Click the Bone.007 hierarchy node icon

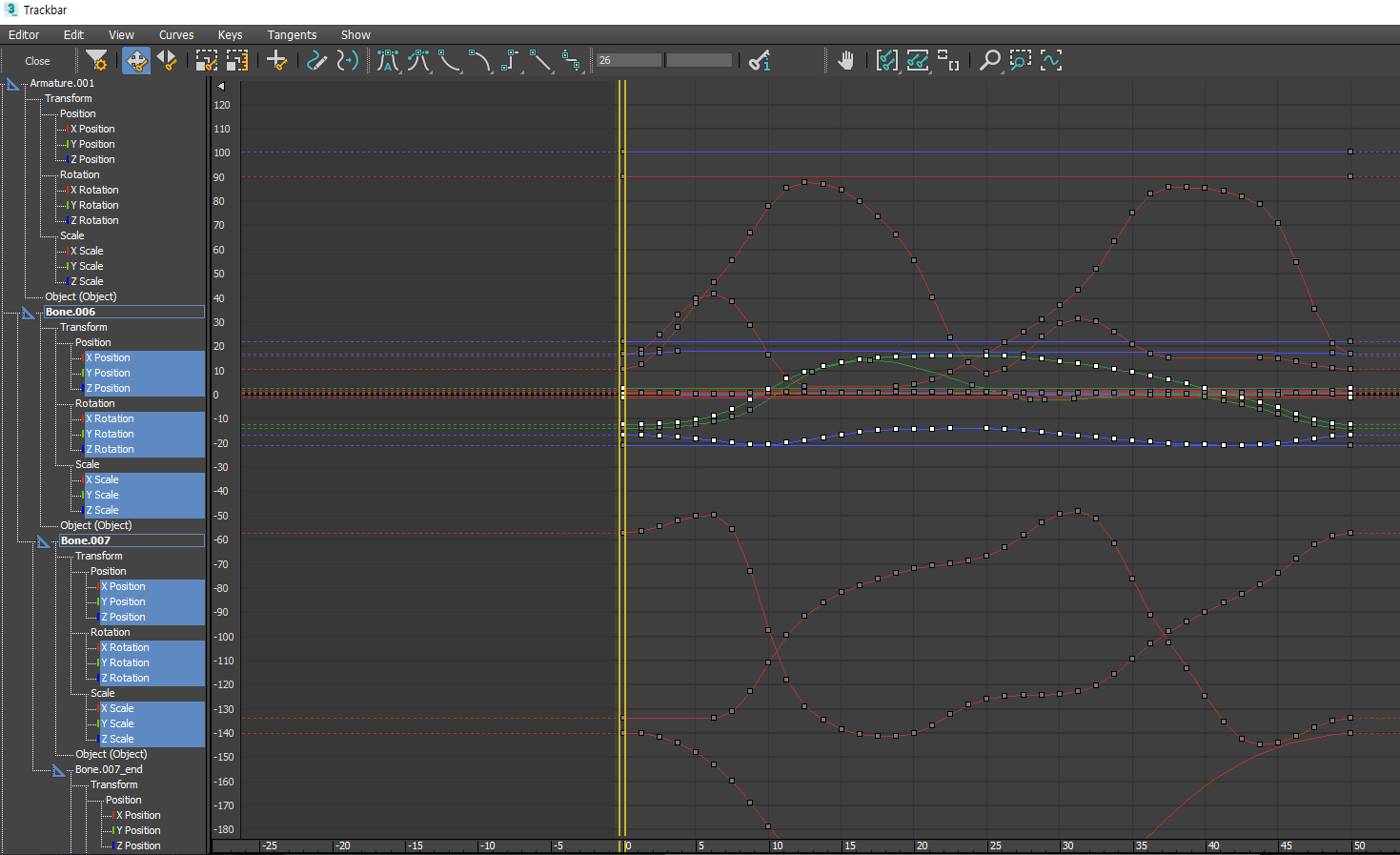tap(44, 541)
